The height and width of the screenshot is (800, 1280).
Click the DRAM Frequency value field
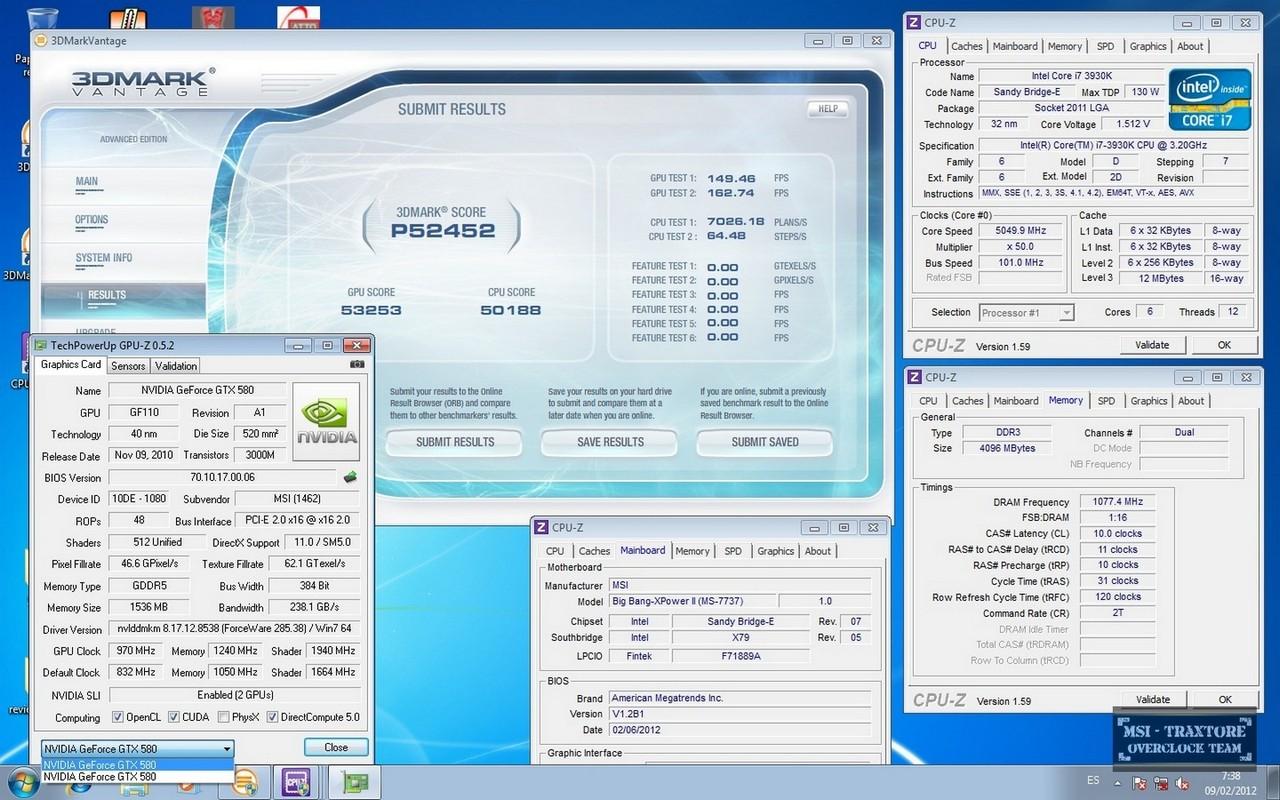[1118, 502]
